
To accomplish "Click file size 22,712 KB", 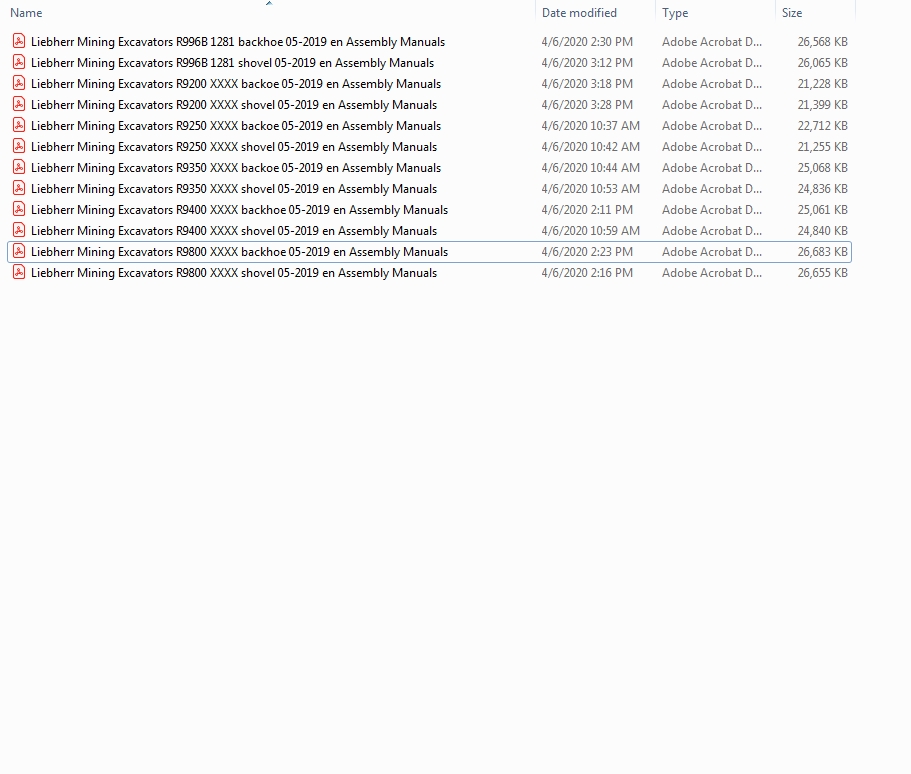I will click(x=822, y=126).
